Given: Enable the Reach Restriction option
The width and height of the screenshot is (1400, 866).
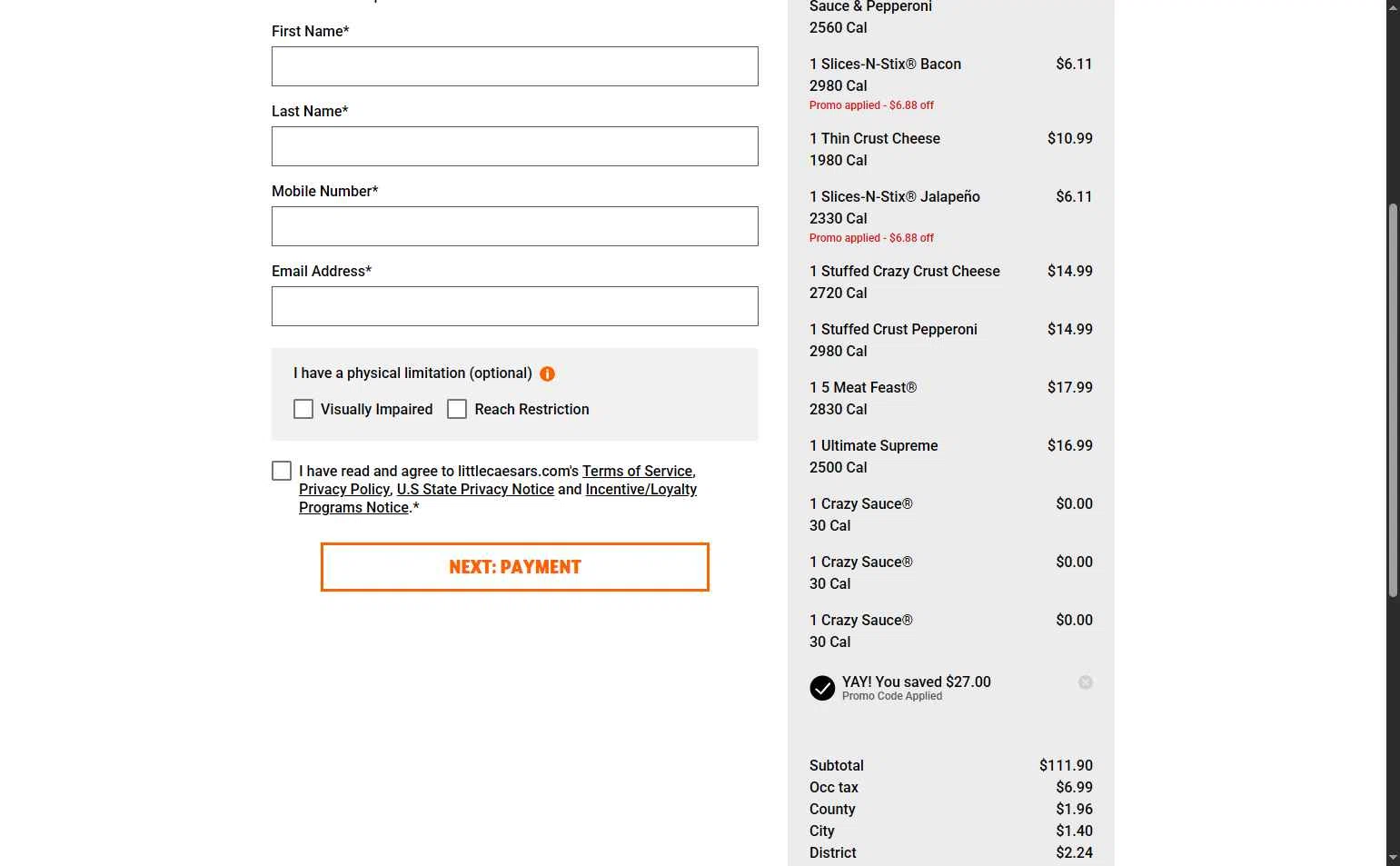Looking at the screenshot, I should coord(457,410).
